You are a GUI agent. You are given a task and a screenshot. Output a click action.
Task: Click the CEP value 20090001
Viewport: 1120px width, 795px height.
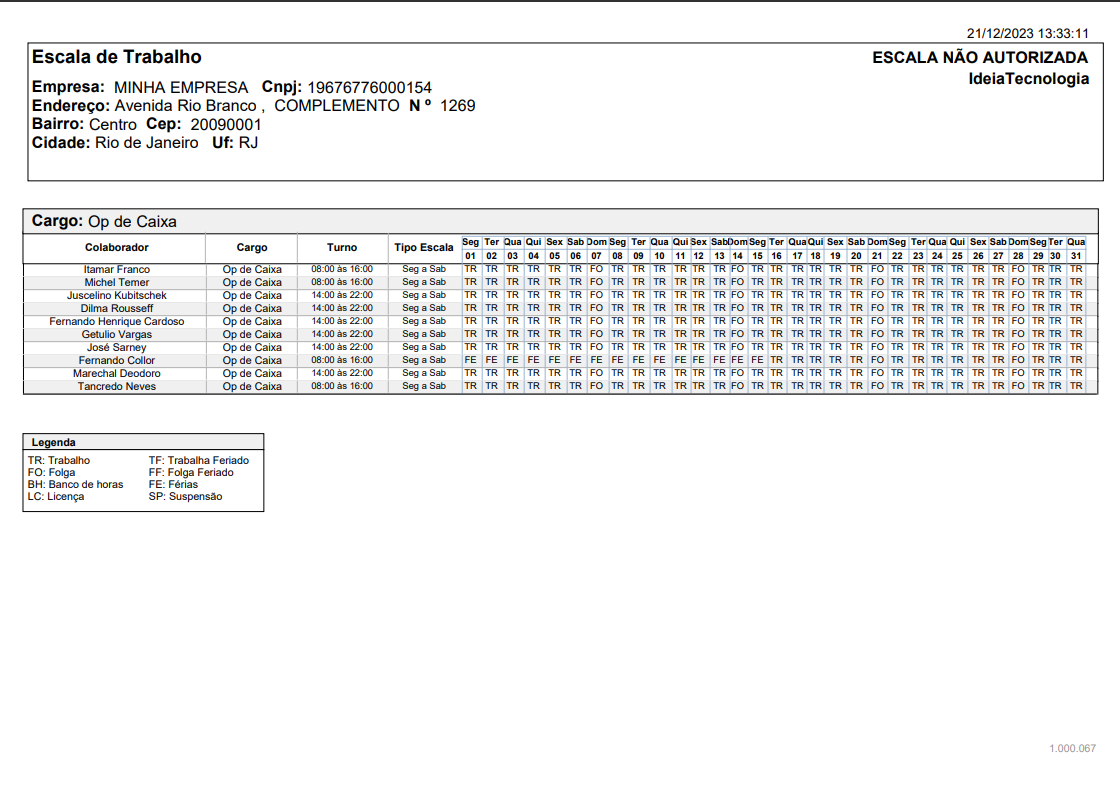coord(226,125)
